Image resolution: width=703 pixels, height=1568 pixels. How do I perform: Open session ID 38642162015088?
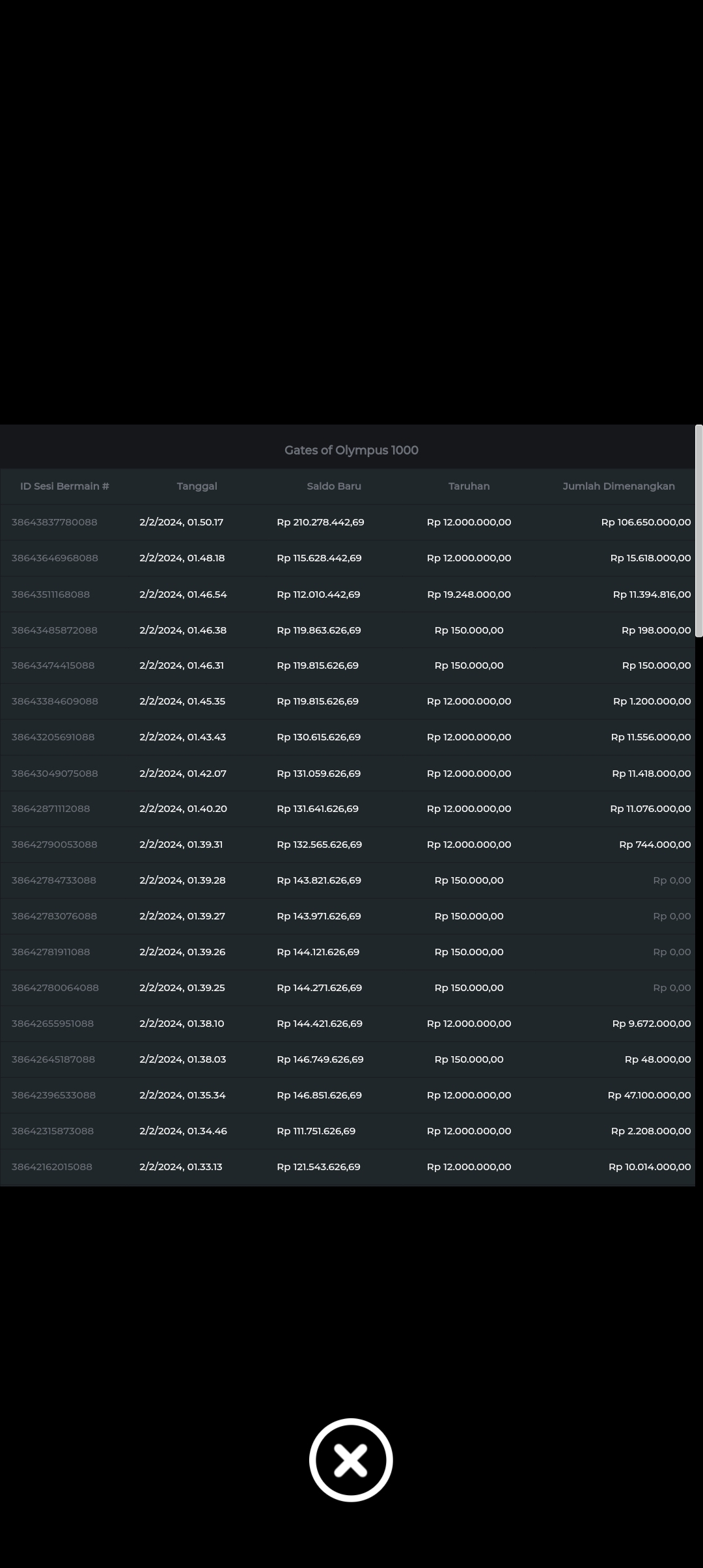pos(52,1167)
